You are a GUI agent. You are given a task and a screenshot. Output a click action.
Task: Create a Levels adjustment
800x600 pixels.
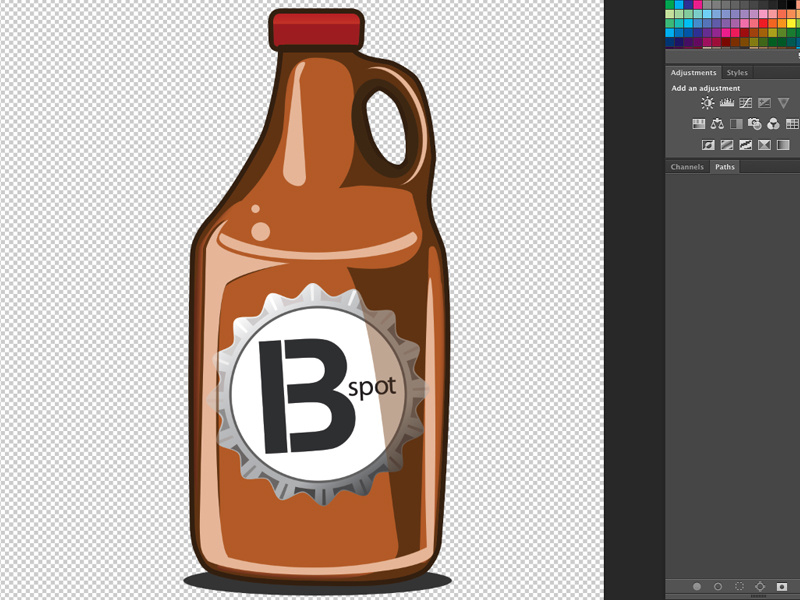coord(727,103)
